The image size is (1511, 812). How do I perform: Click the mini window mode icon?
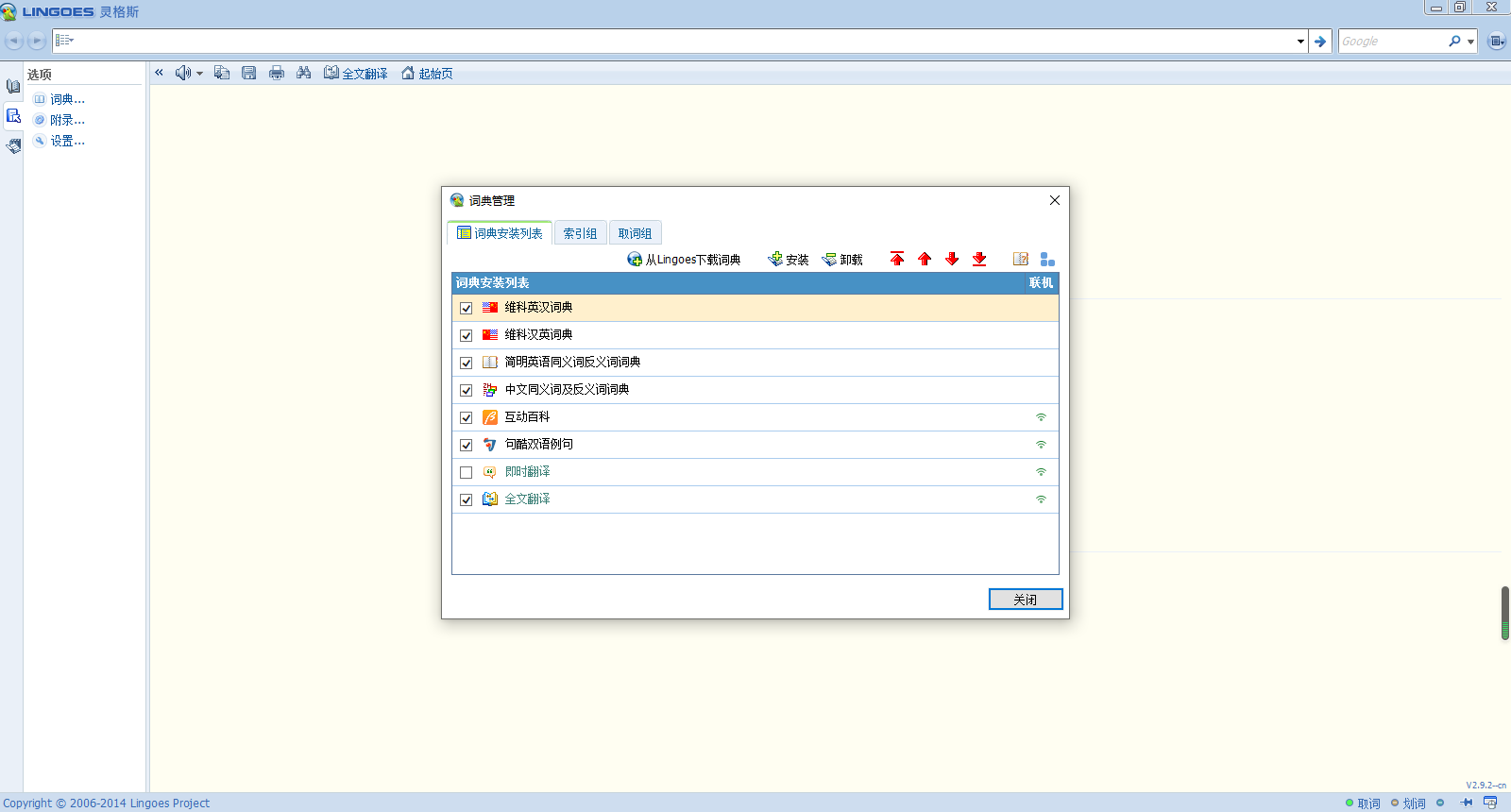1490,803
